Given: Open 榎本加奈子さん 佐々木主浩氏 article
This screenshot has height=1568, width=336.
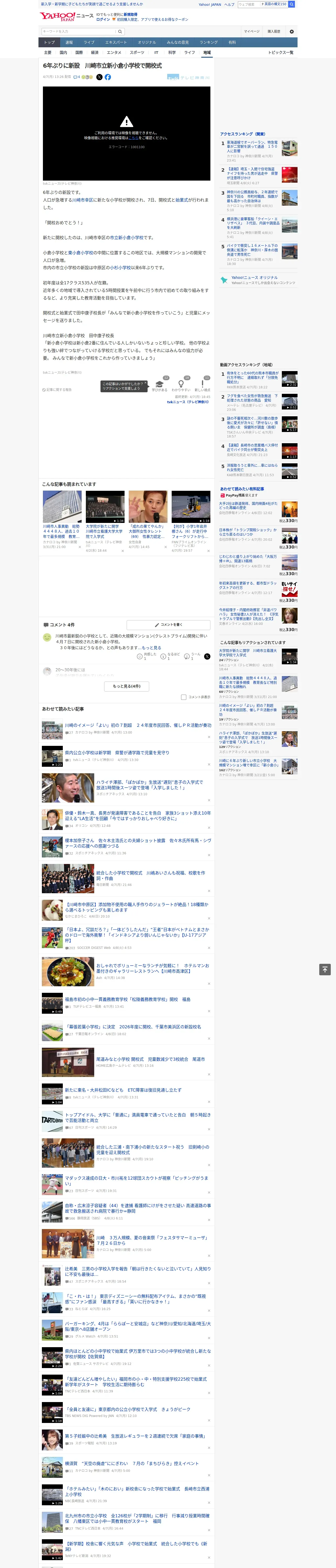Looking at the screenshot, I should coord(138,843).
